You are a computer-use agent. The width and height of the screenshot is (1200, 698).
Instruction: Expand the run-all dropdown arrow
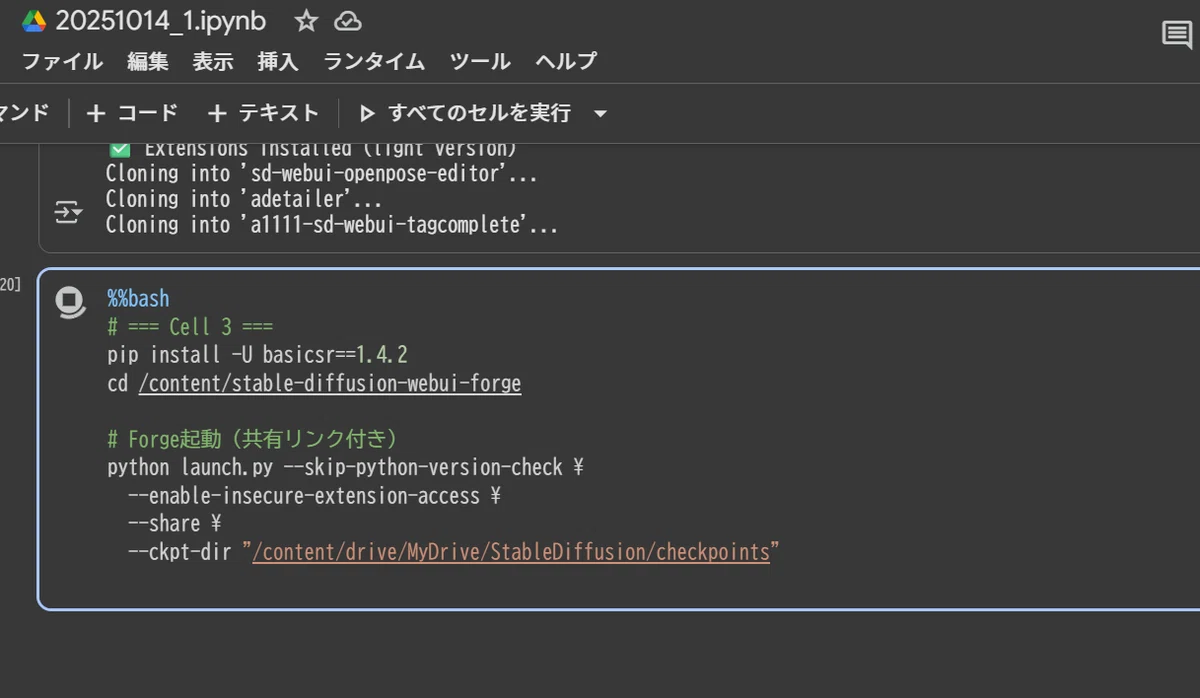click(x=600, y=114)
